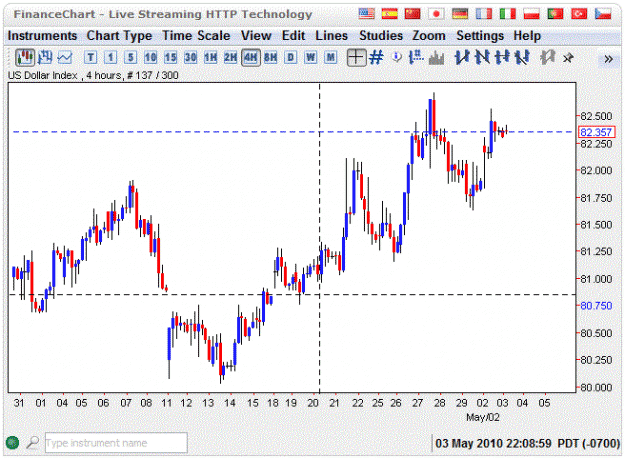625x458 pixels.
Task: Click the green connection status indicator
Action: pyautogui.click(x=13, y=442)
